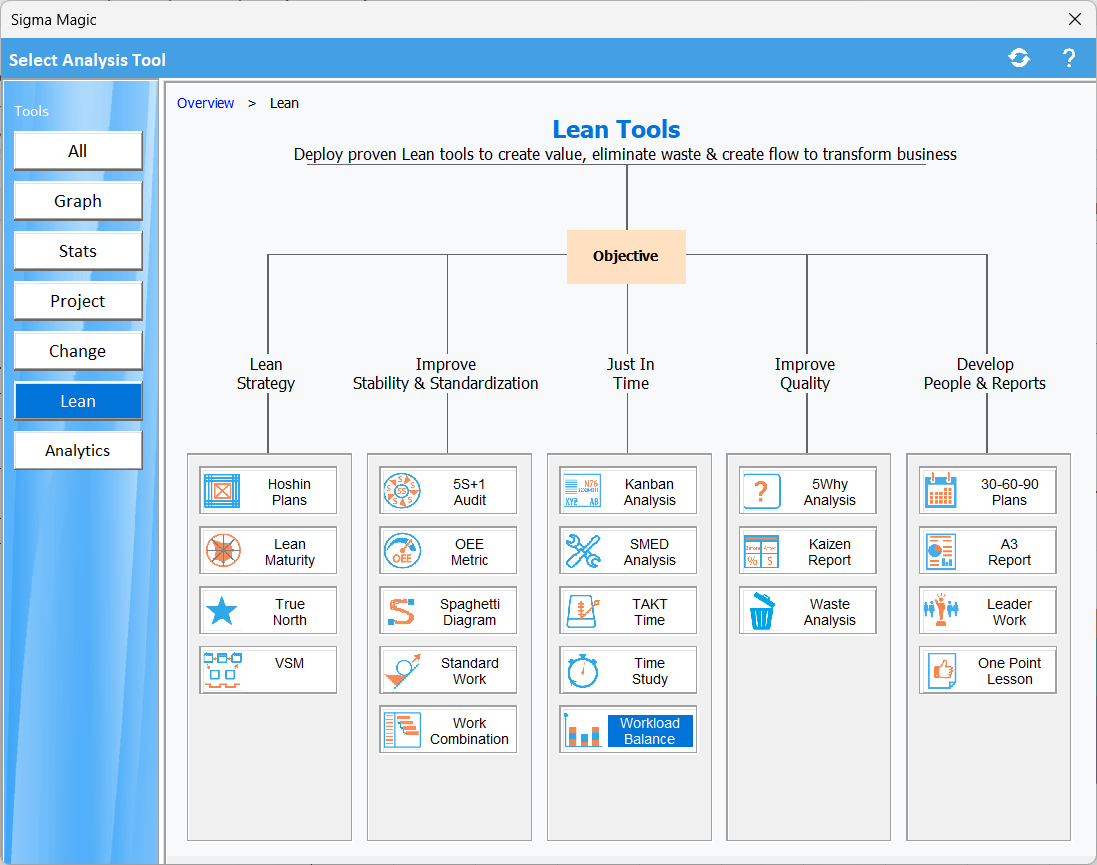This screenshot has width=1097, height=865.
Task: Select the True North star icon
Action: point(222,611)
